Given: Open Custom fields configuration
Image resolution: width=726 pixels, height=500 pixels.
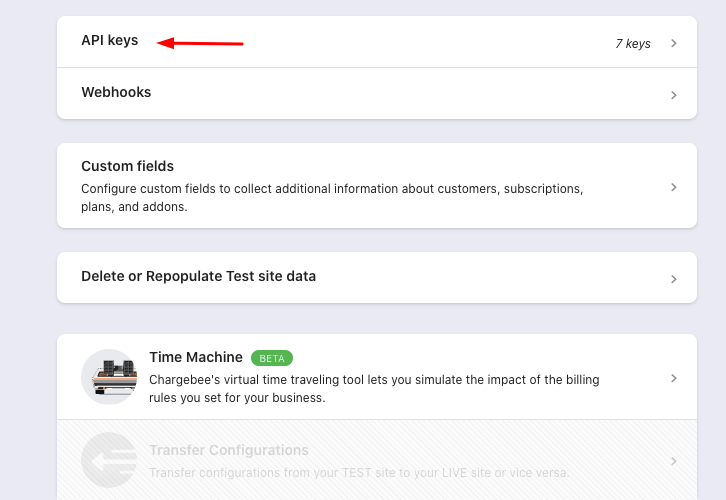Looking at the screenshot, I should (x=127, y=166).
